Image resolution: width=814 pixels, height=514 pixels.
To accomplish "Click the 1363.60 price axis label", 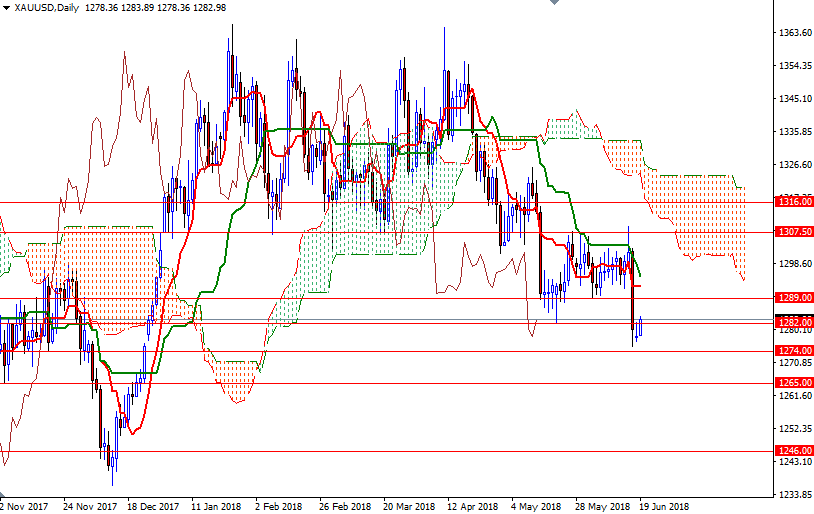I will 794,33.
